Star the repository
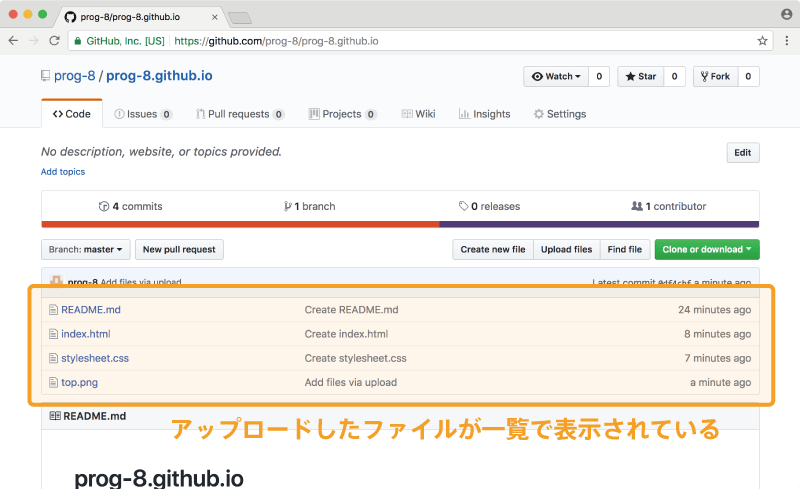Image resolution: width=800 pixels, height=489 pixels. click(x=640, y=77)
